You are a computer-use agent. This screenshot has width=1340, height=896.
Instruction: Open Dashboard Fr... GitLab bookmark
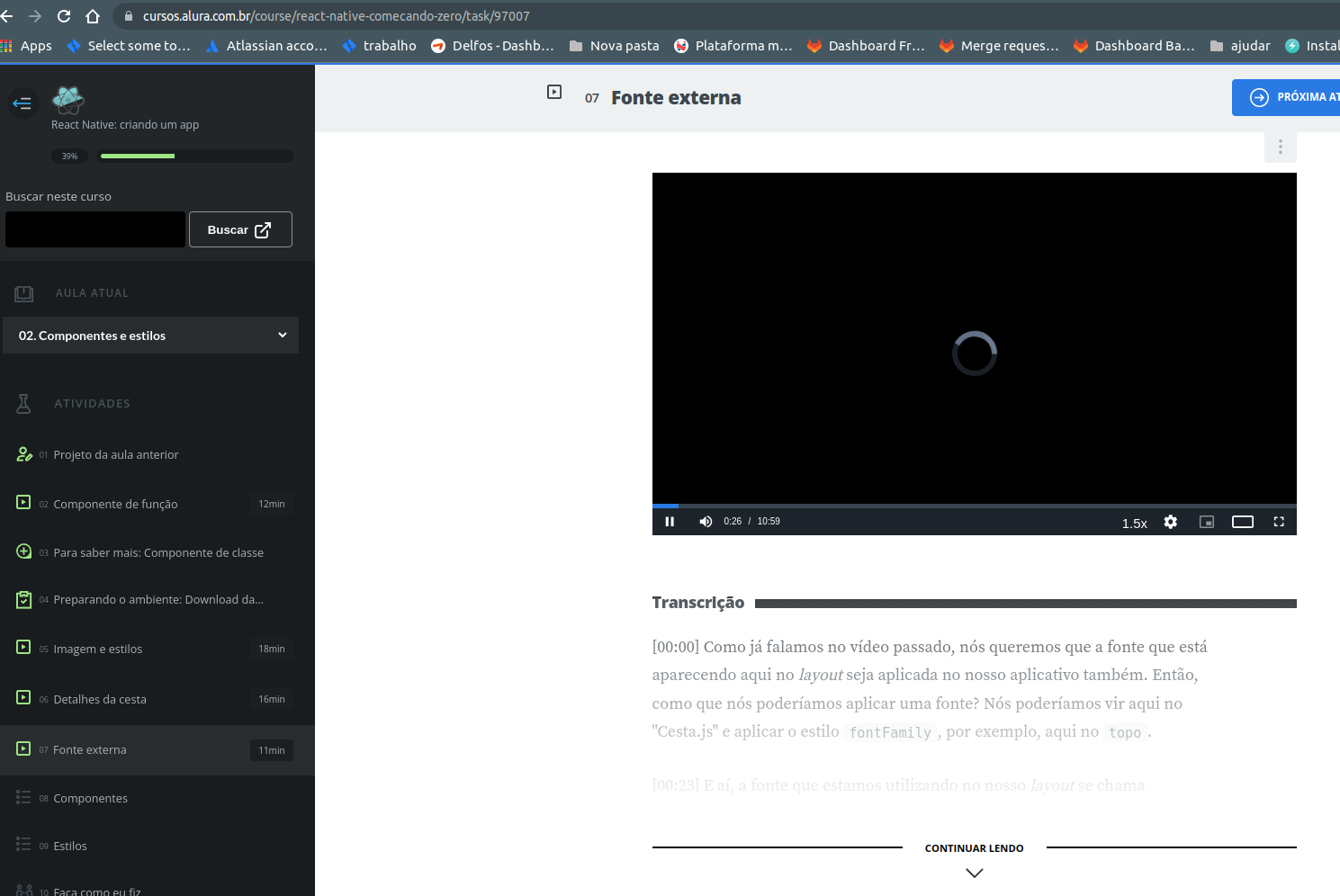(x=866, y=46)
